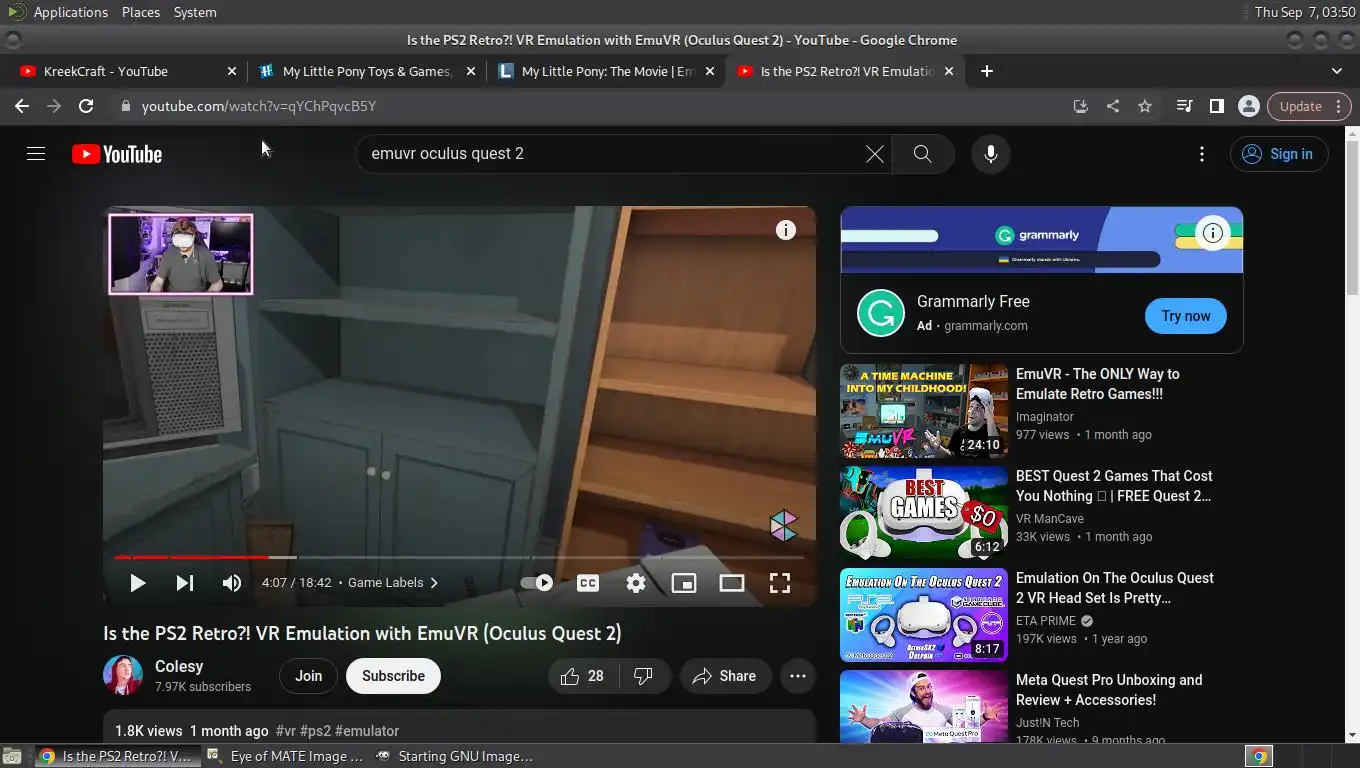The image size is (1360, 768).
Task: Open Colesy channel avatar
Action: pos(123,676)
